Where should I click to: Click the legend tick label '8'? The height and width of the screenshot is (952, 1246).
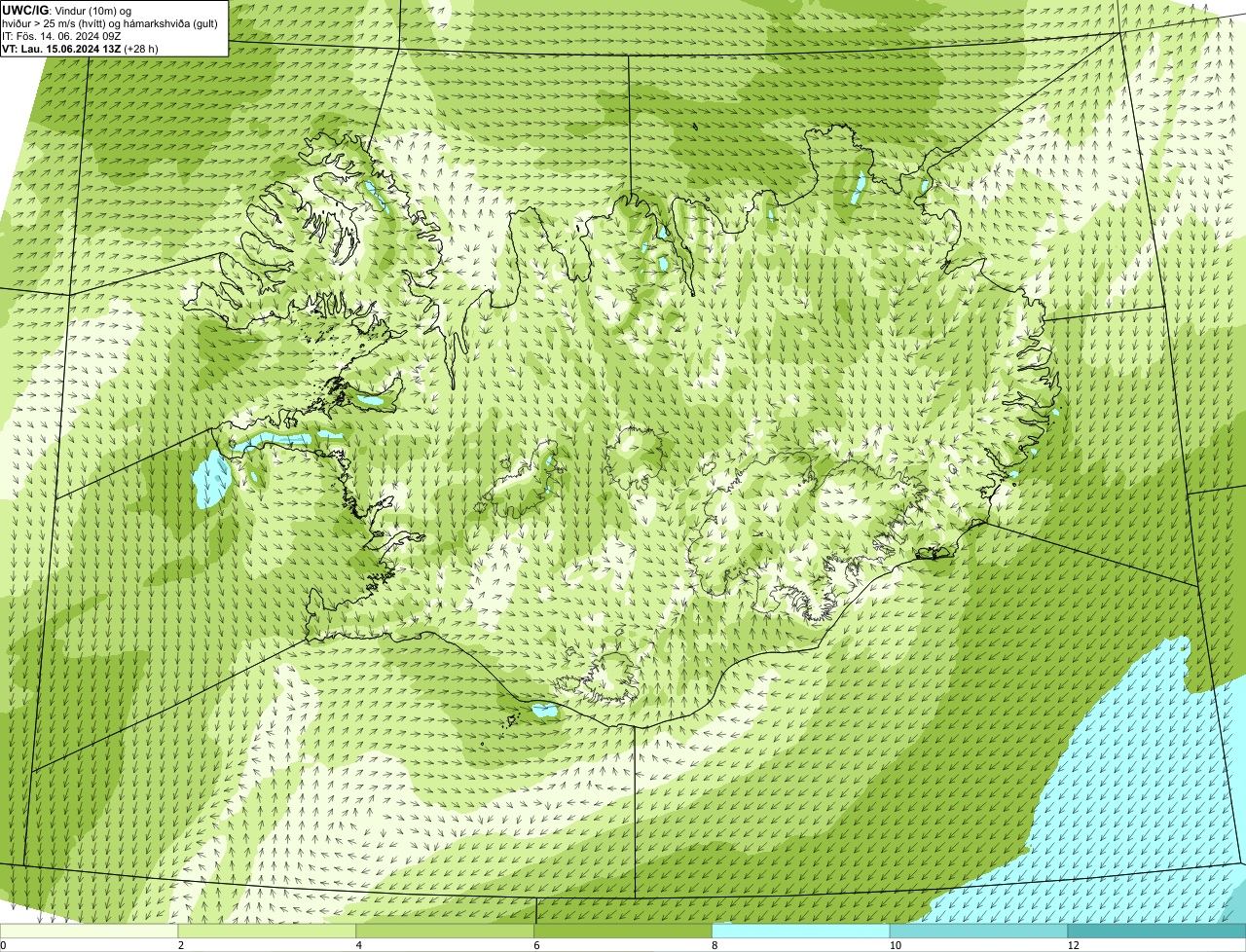(715, 945)
